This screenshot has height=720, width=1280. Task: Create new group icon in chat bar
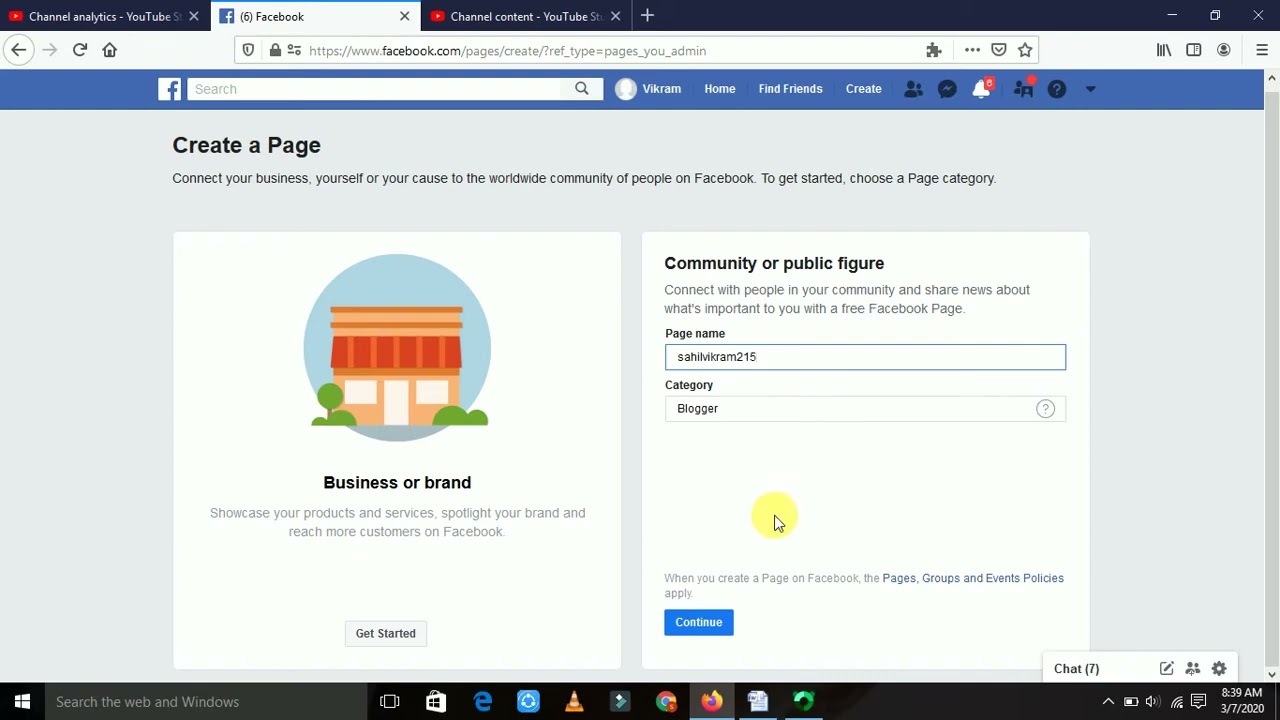click(x=1192, y=669)
